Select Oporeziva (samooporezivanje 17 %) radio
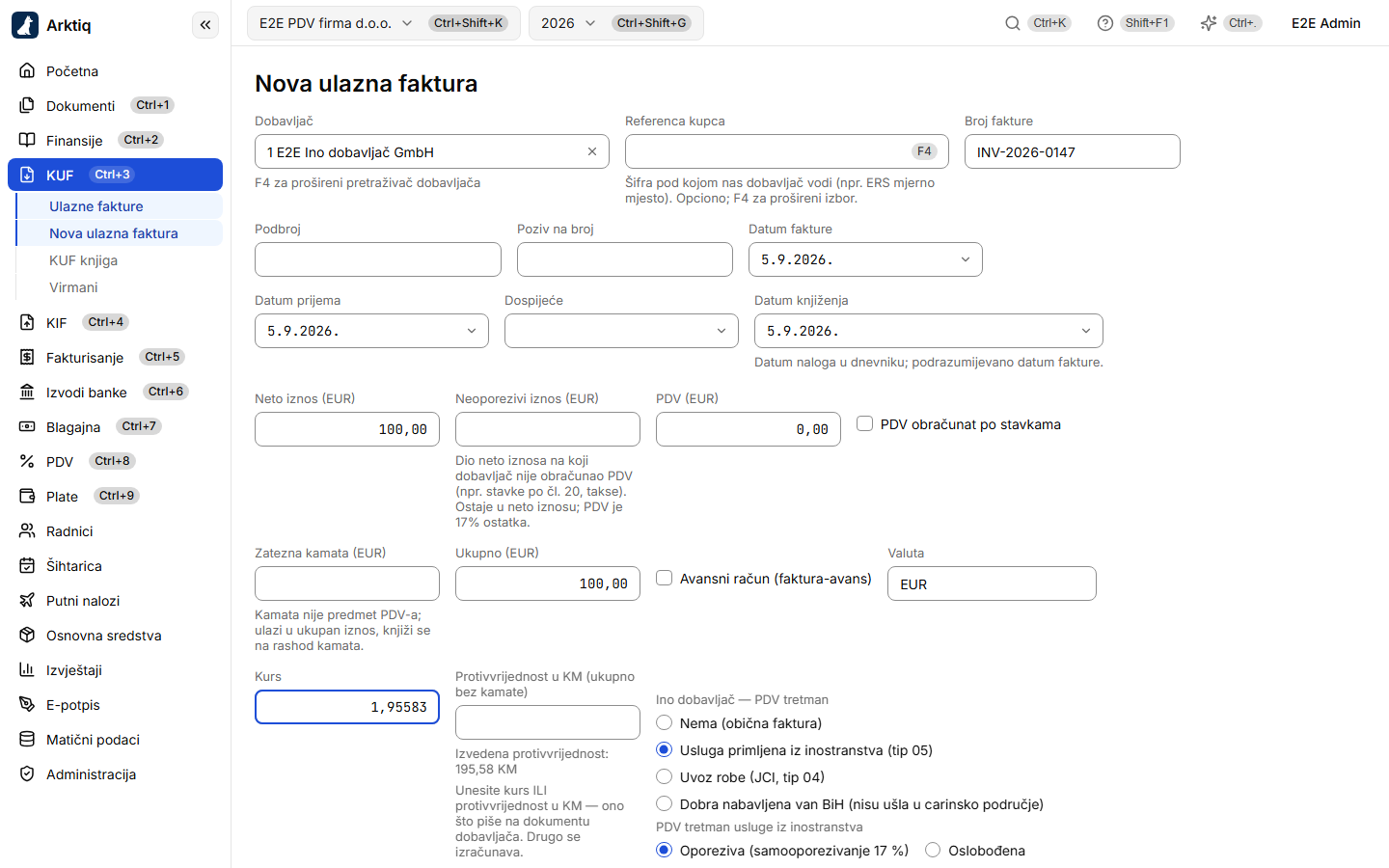 [665, 850]
